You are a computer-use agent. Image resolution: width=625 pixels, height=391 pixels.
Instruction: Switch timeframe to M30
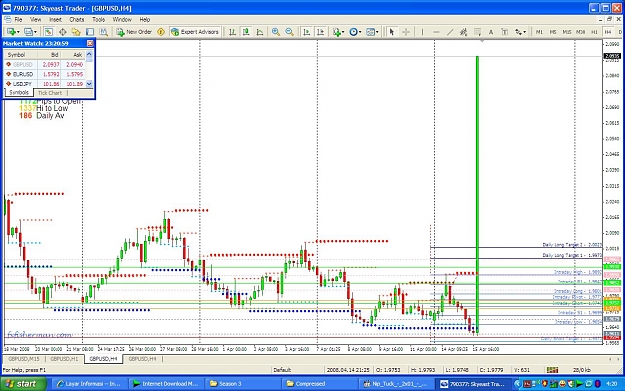click(580, 32)
